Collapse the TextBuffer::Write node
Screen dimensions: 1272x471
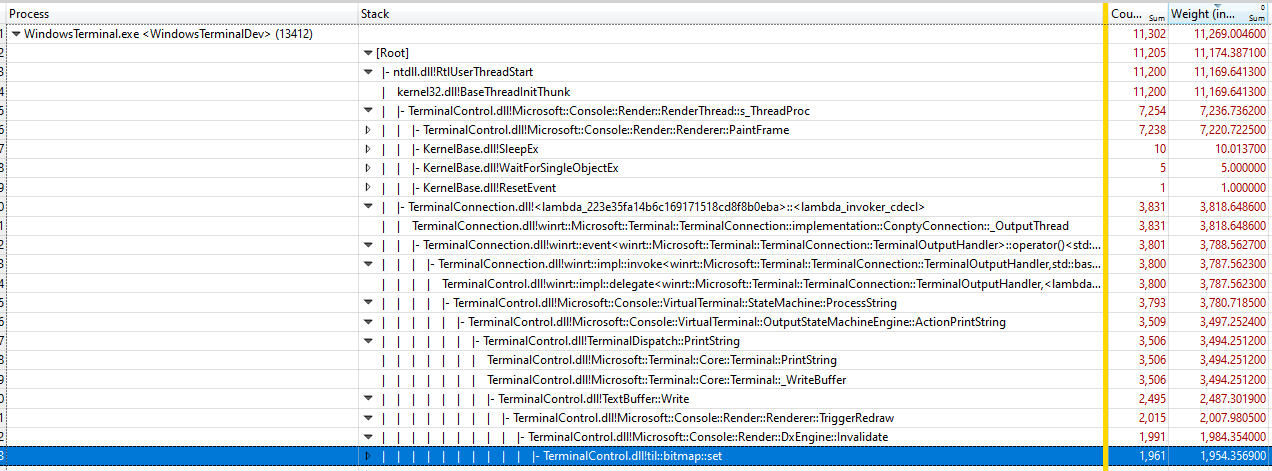pos(368,399)
